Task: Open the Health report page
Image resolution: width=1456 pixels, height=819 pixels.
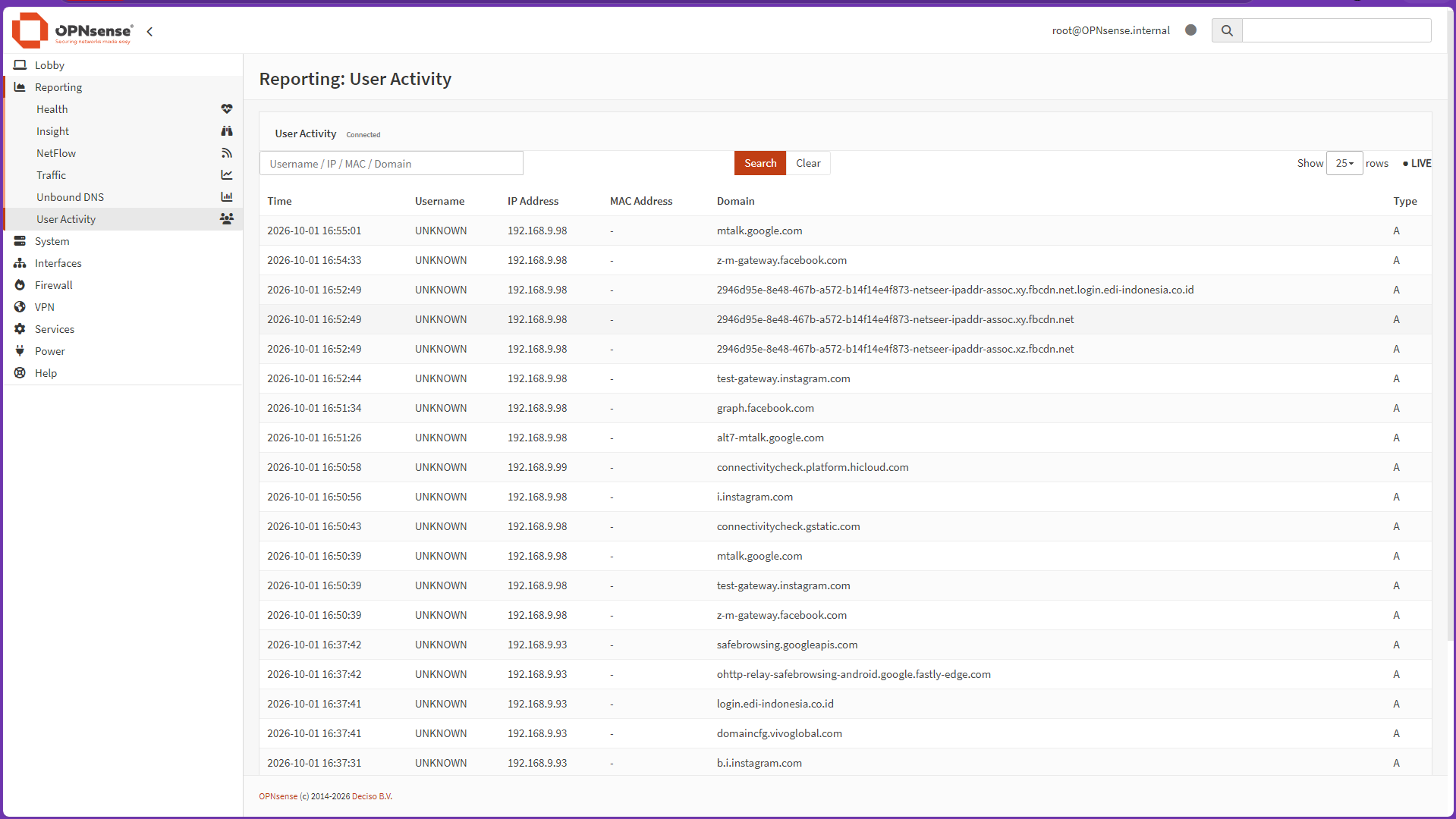Action: 123,109
